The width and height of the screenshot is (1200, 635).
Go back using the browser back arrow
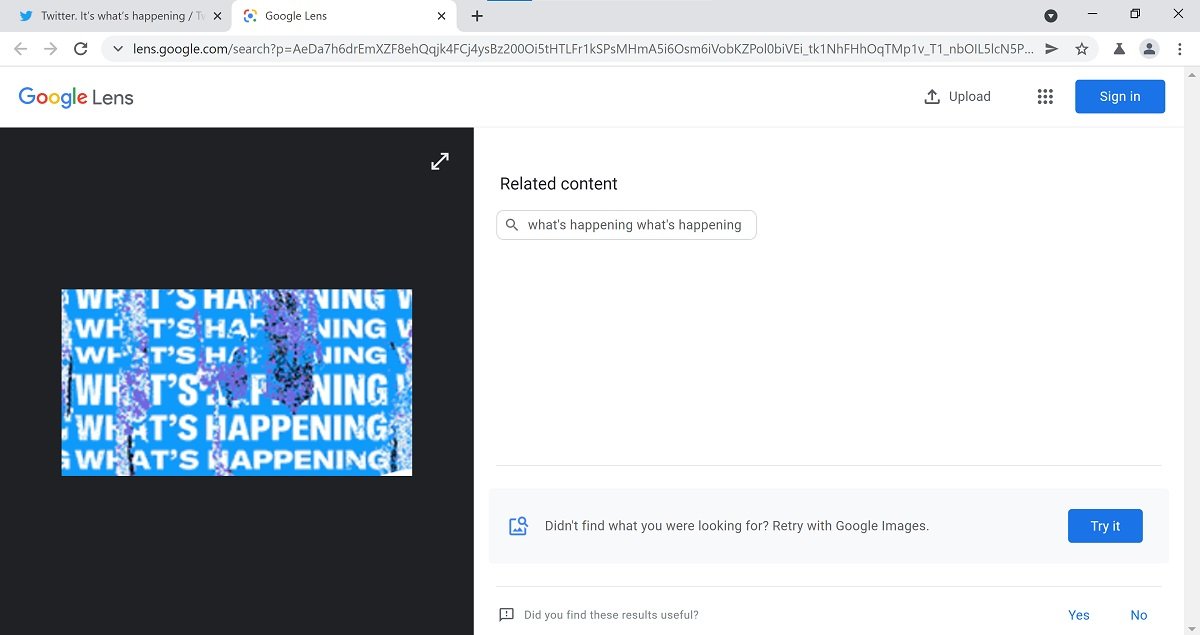point(21,48)
